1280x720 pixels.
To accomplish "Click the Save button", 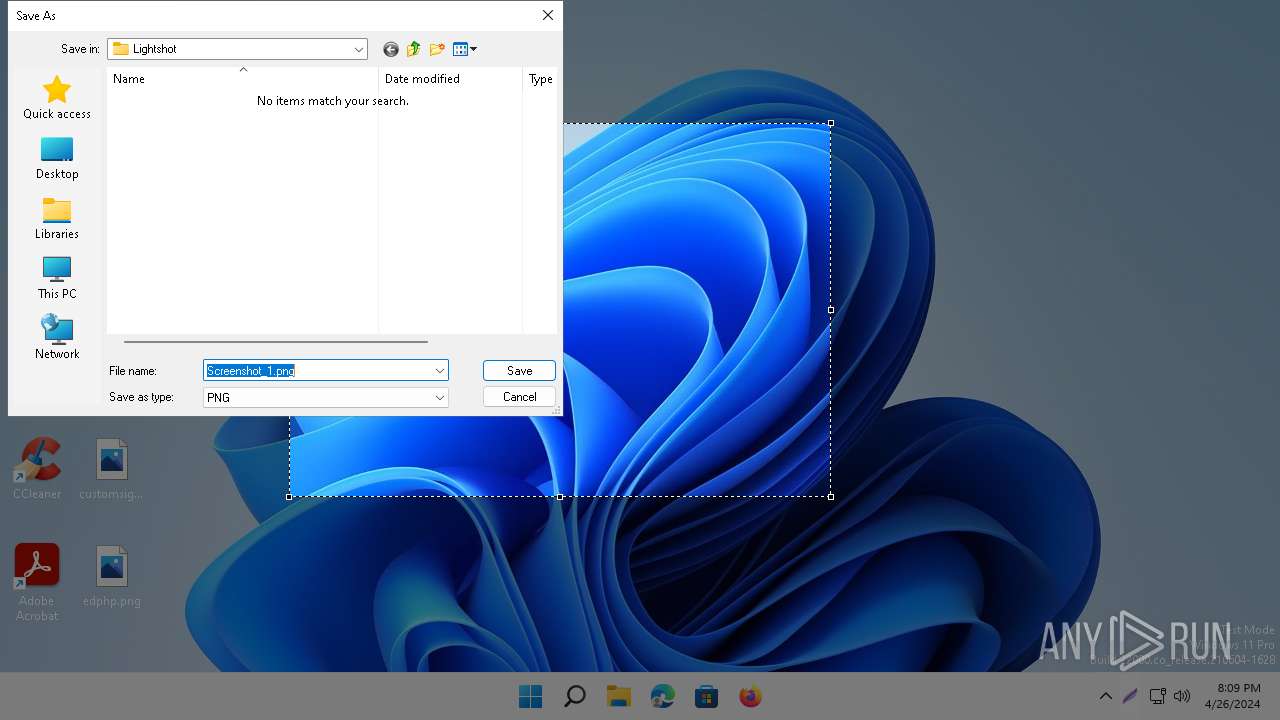I will (519, 371).
